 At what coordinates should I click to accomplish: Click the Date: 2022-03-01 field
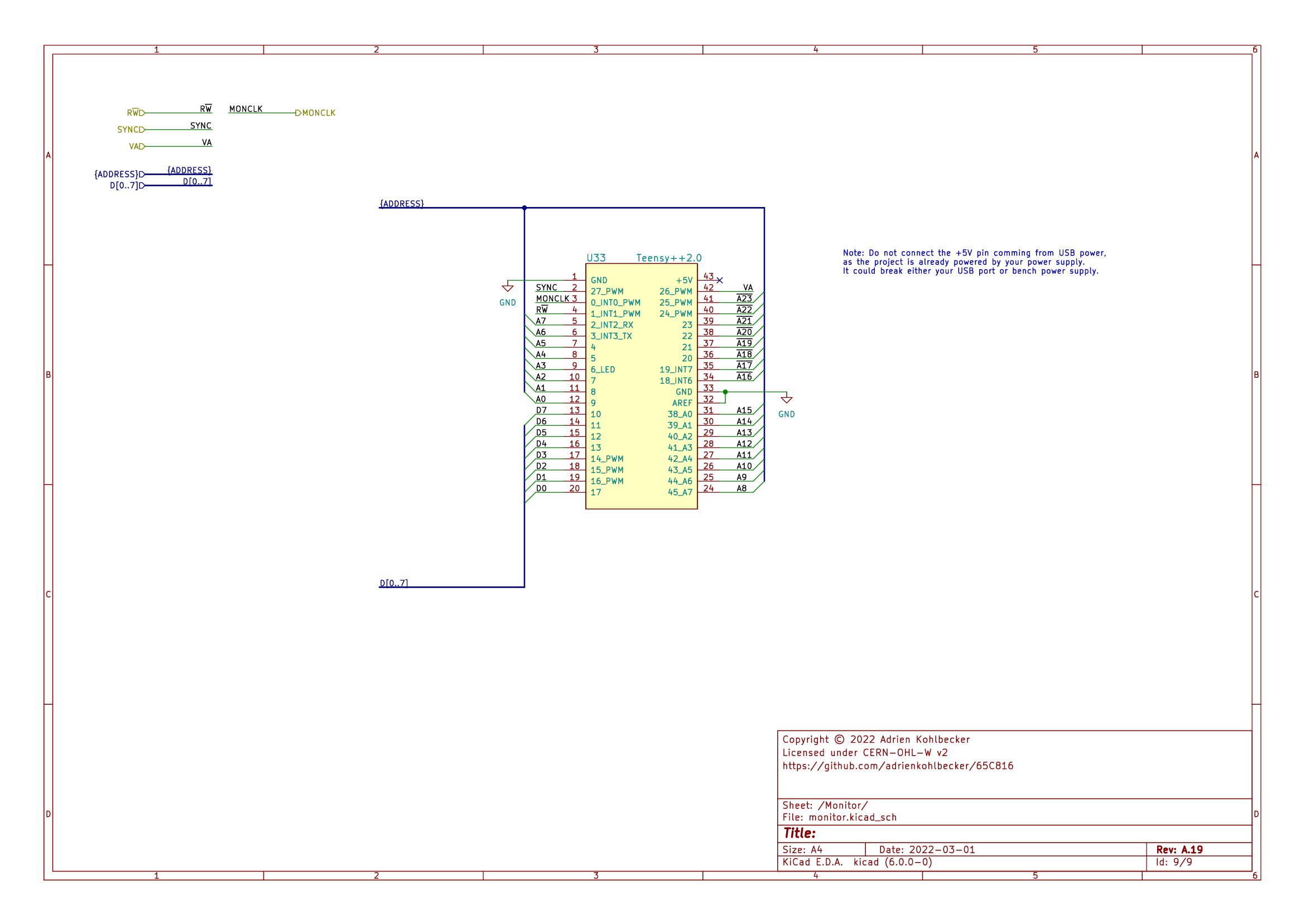click(x=927, y=849)
